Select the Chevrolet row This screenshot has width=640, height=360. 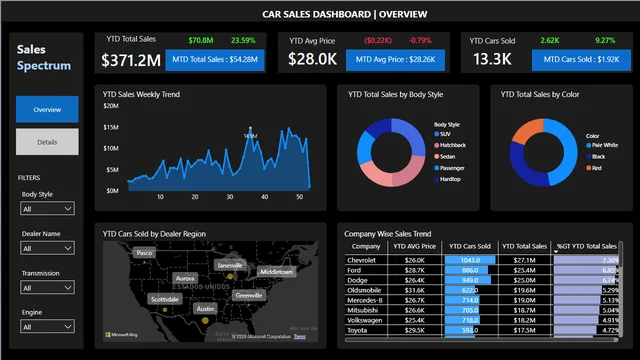pyautogui.click(x=482, y=260)
